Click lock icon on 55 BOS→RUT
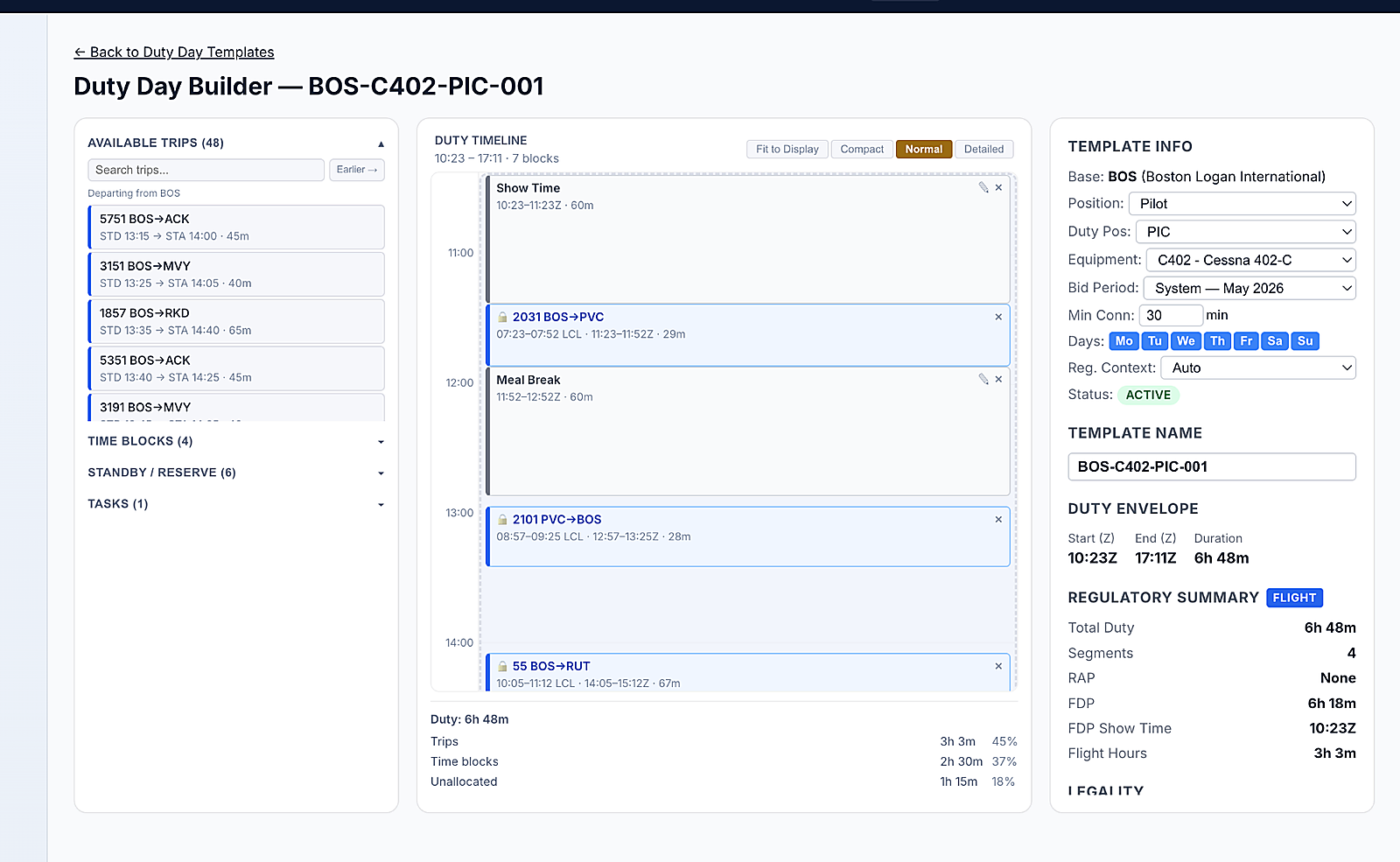 point(503,666)
